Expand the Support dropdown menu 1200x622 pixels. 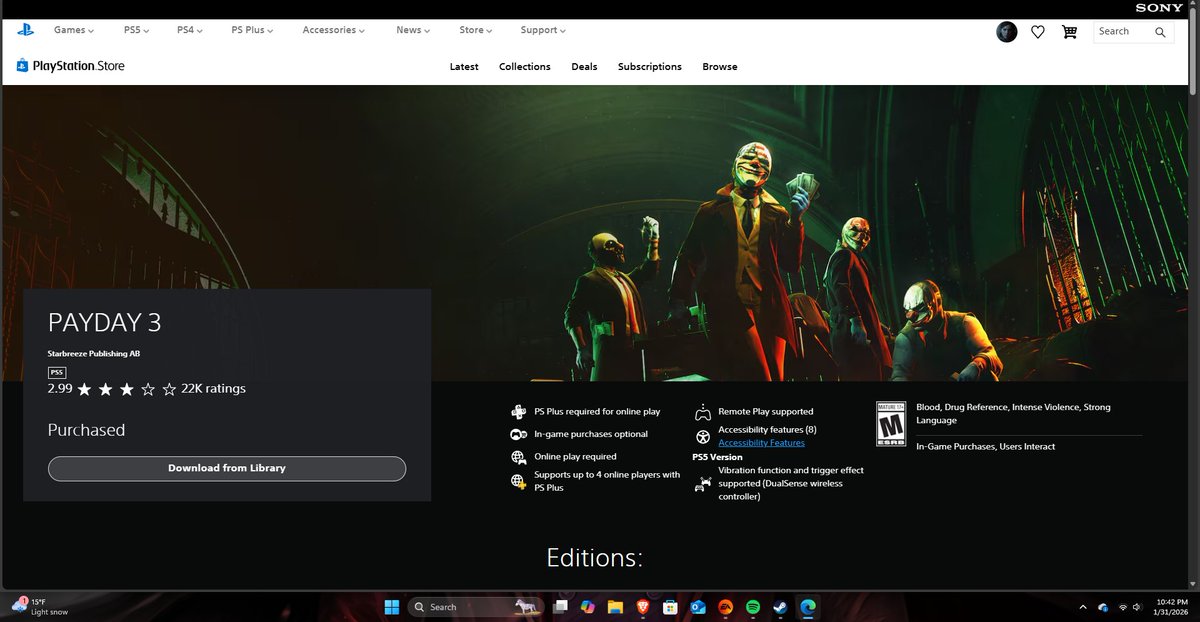click(x=543, y=30)
